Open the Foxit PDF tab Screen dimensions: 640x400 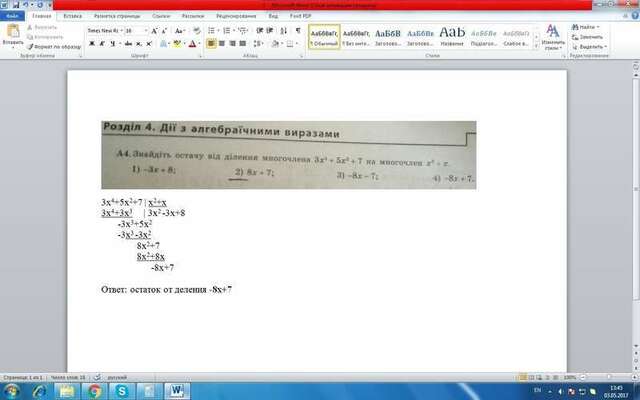(300, 16)
